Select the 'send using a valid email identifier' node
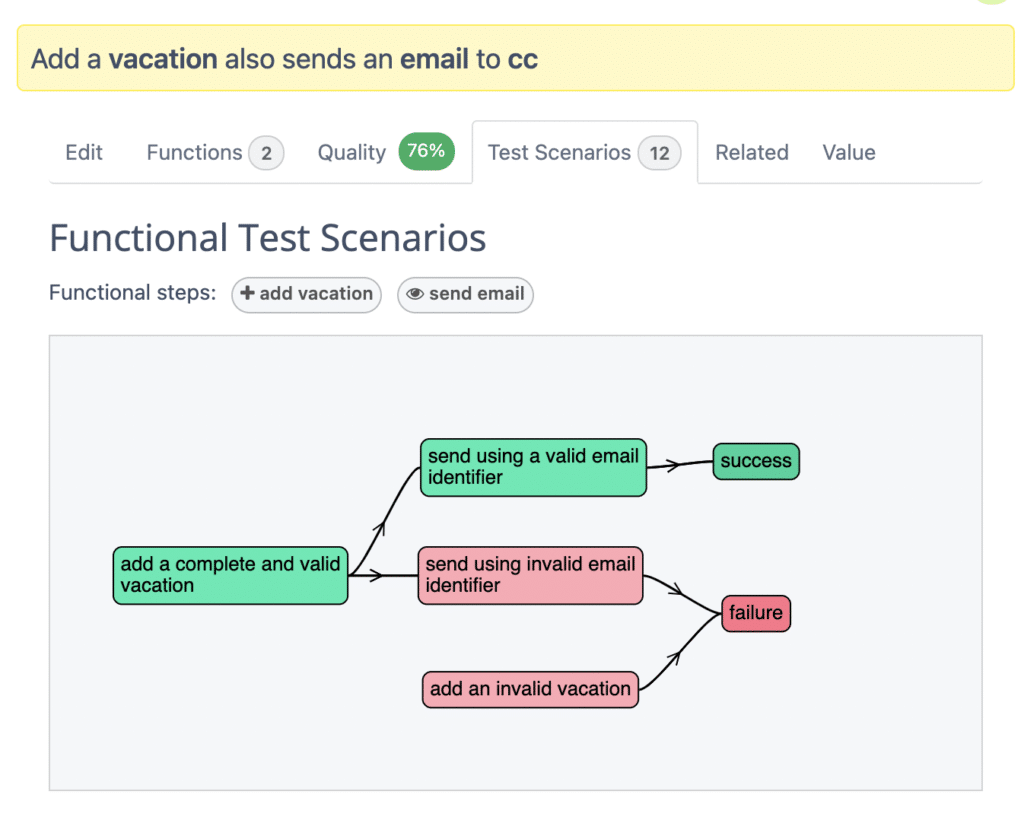The image size is (1024, 817). point(533,467)
